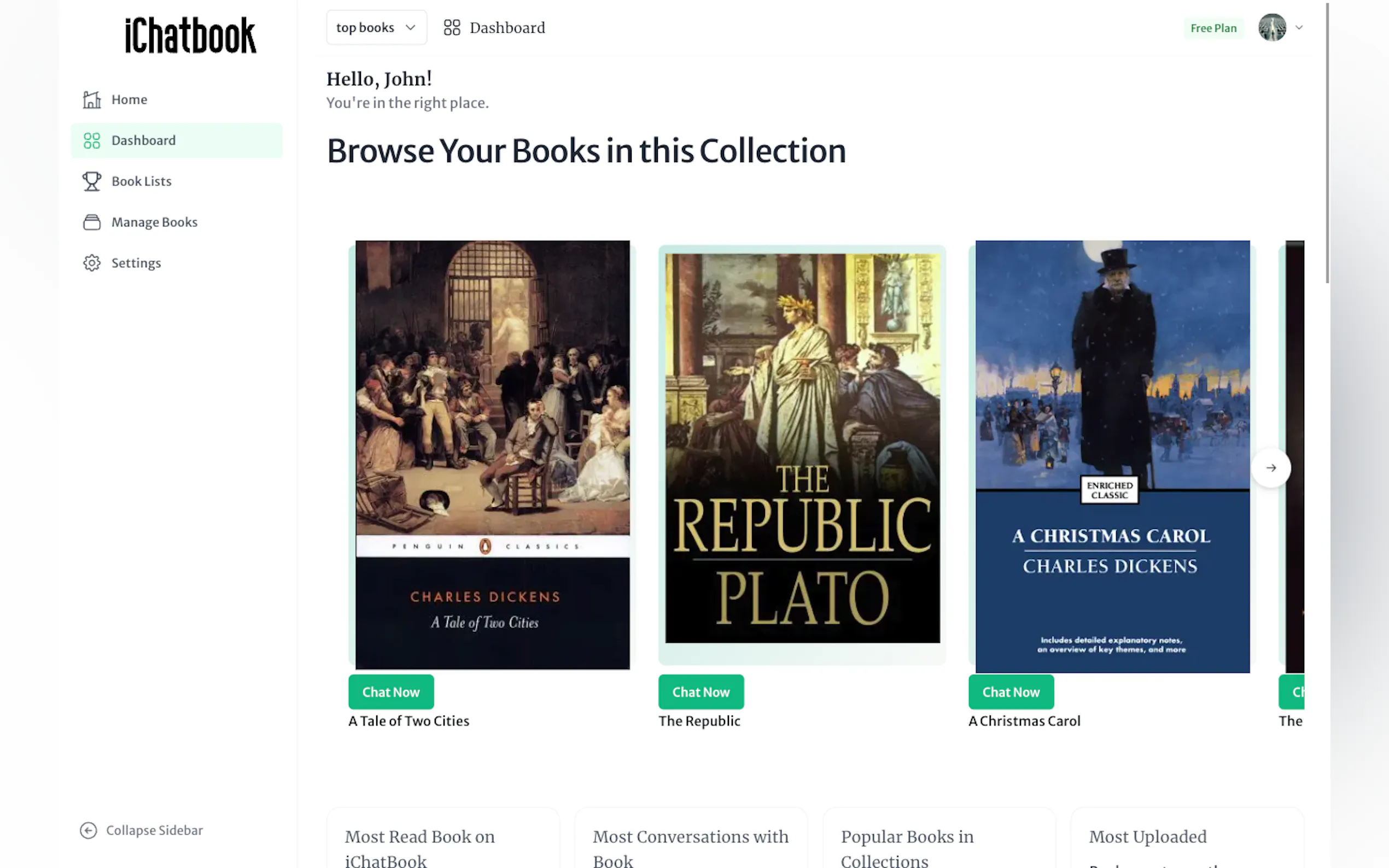Click the Book Lists trophy icon

[92, 181]
